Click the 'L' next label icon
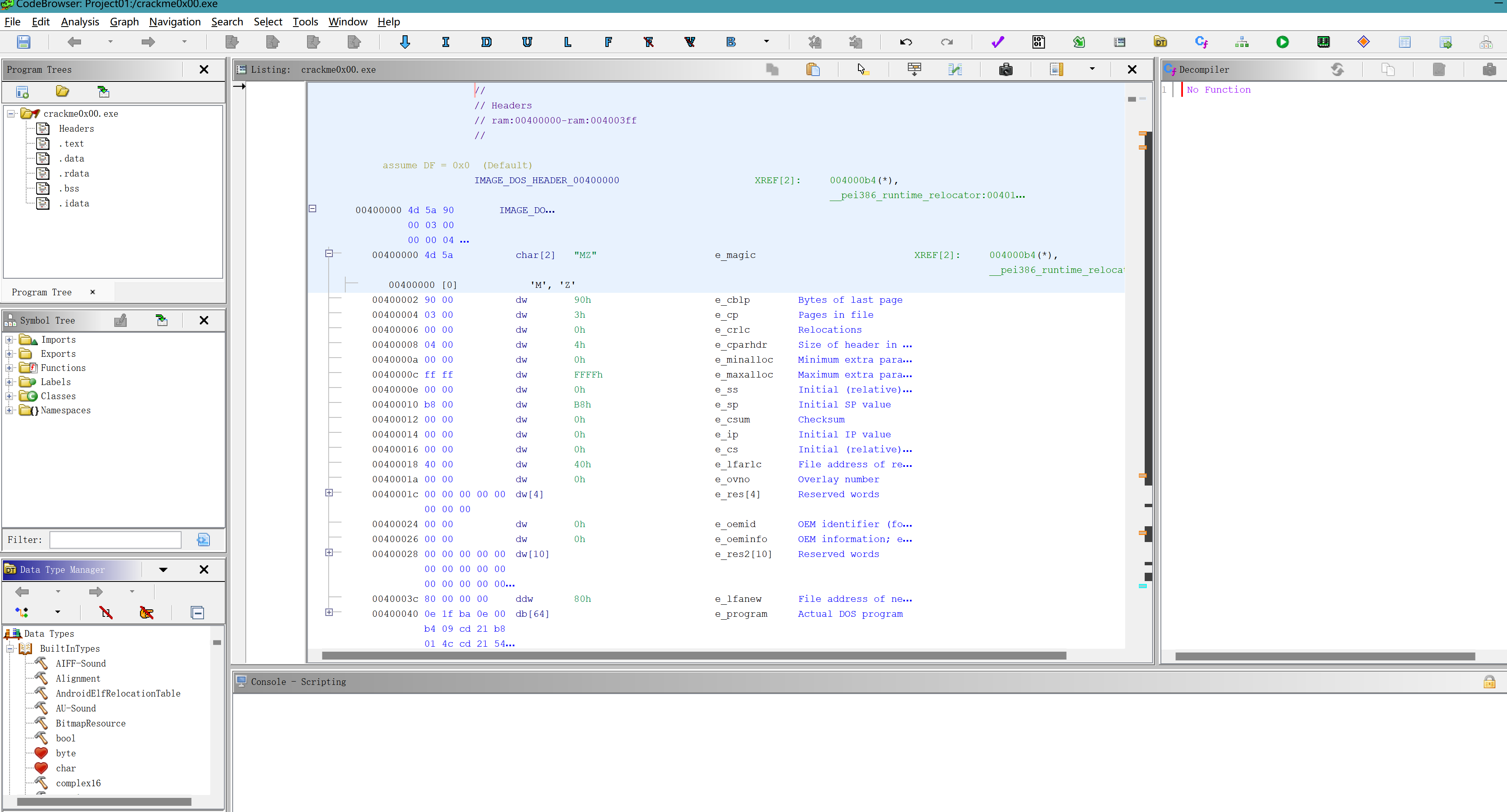The image size is (1507, 812). [568, 42]
